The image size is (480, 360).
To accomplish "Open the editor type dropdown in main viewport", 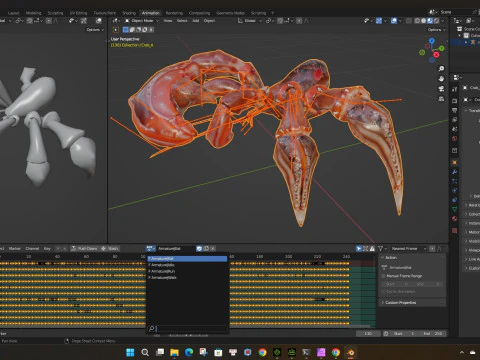I will (115, 21).
